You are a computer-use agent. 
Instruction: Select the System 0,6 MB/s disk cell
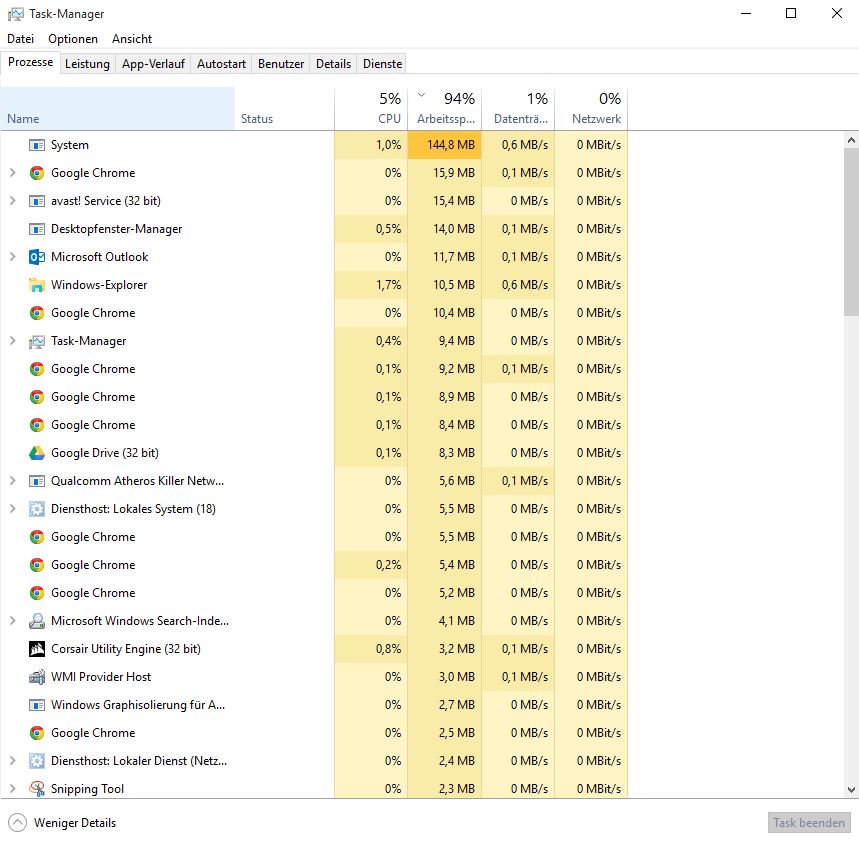click(x=518, y=145)
